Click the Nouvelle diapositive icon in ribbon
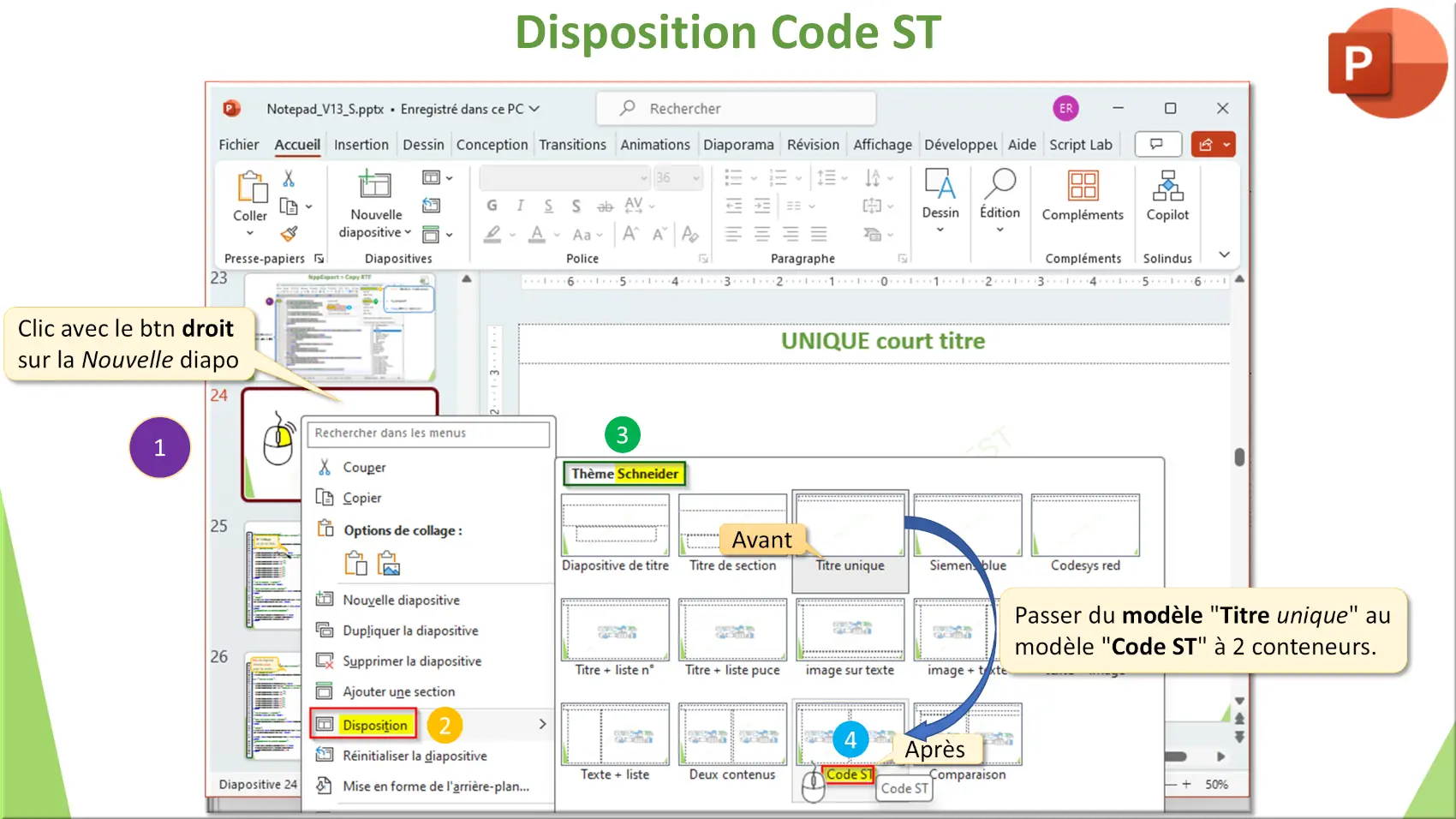The image size is (1456, 819). pos(375,185)
